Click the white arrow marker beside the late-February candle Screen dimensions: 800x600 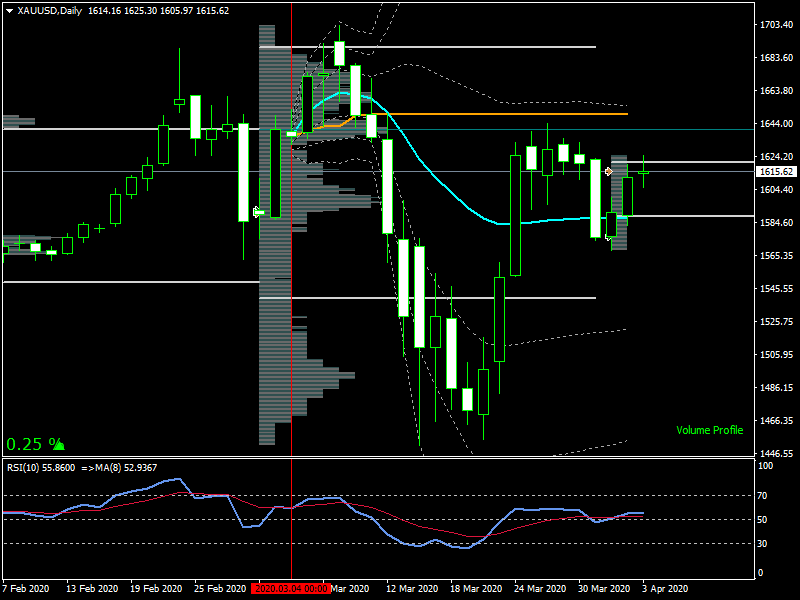tap(257, 211)
